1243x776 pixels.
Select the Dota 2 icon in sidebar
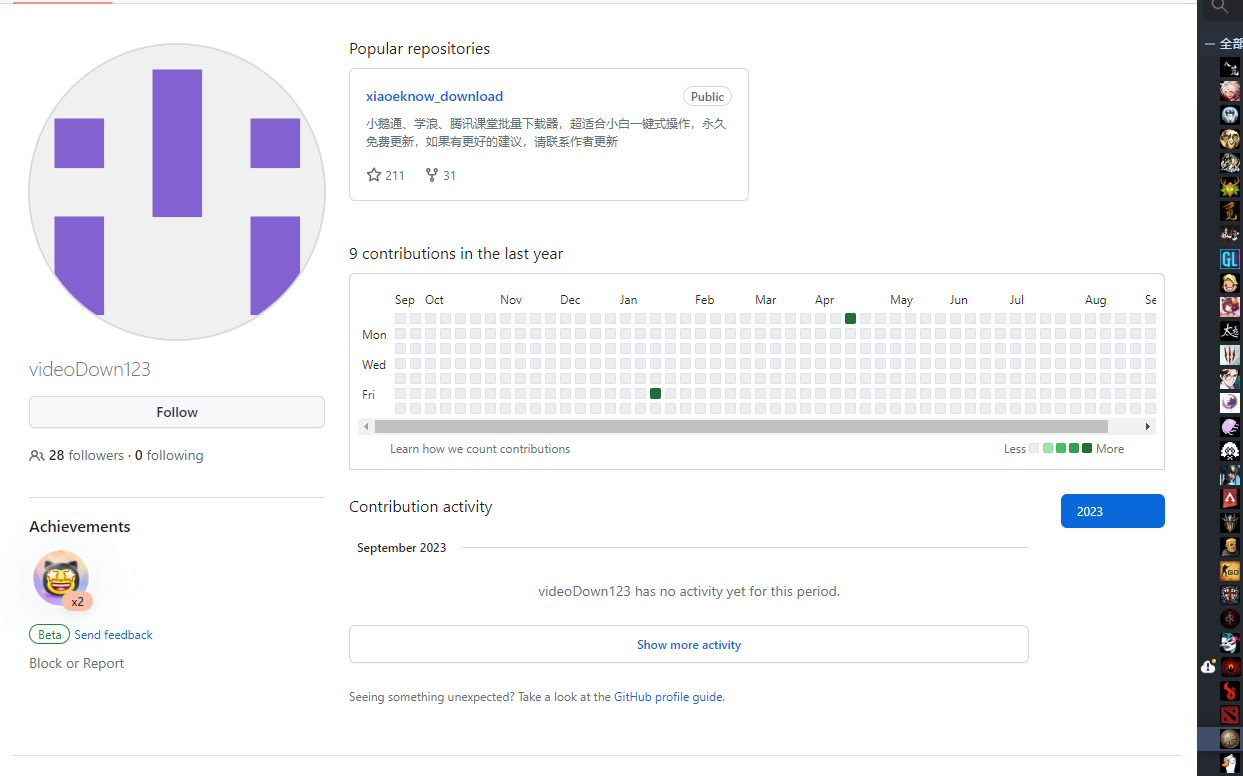(x=1230, y=714)
